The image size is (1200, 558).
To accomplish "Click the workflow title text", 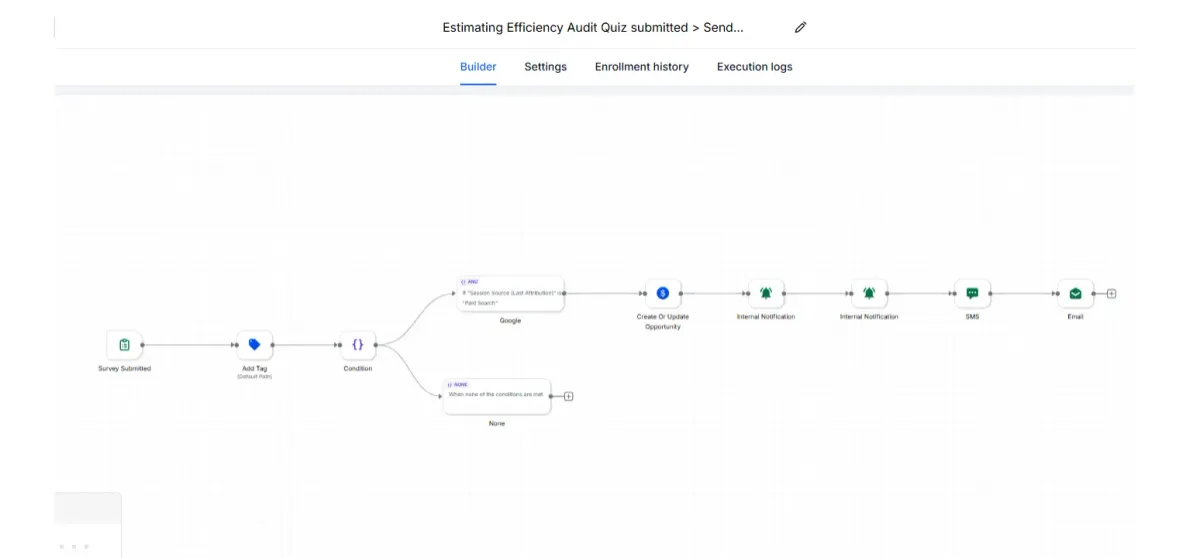I will pos(593,28).
